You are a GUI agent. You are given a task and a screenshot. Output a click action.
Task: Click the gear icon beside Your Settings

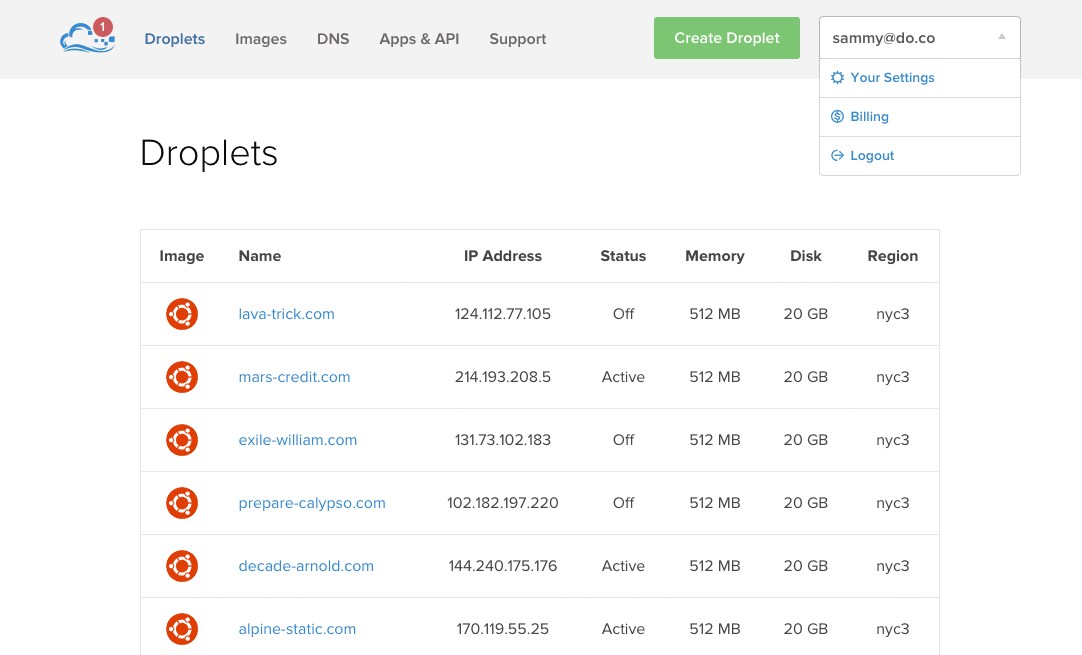(837, 77)
